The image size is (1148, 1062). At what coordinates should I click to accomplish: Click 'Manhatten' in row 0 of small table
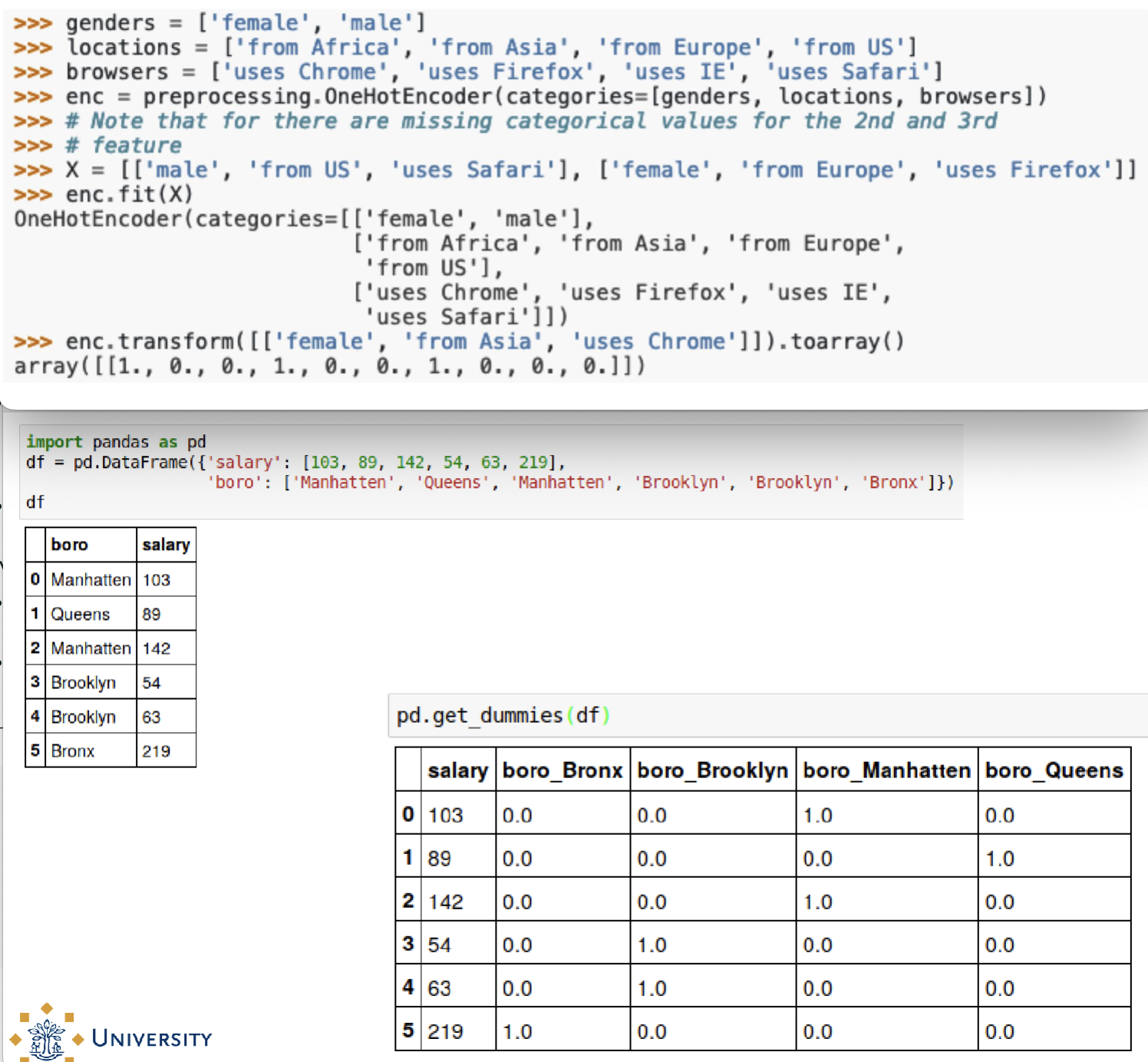tap(91, 580)
